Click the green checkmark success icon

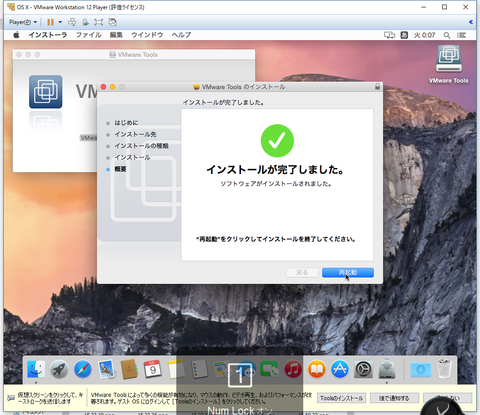[x=277, y=141]
